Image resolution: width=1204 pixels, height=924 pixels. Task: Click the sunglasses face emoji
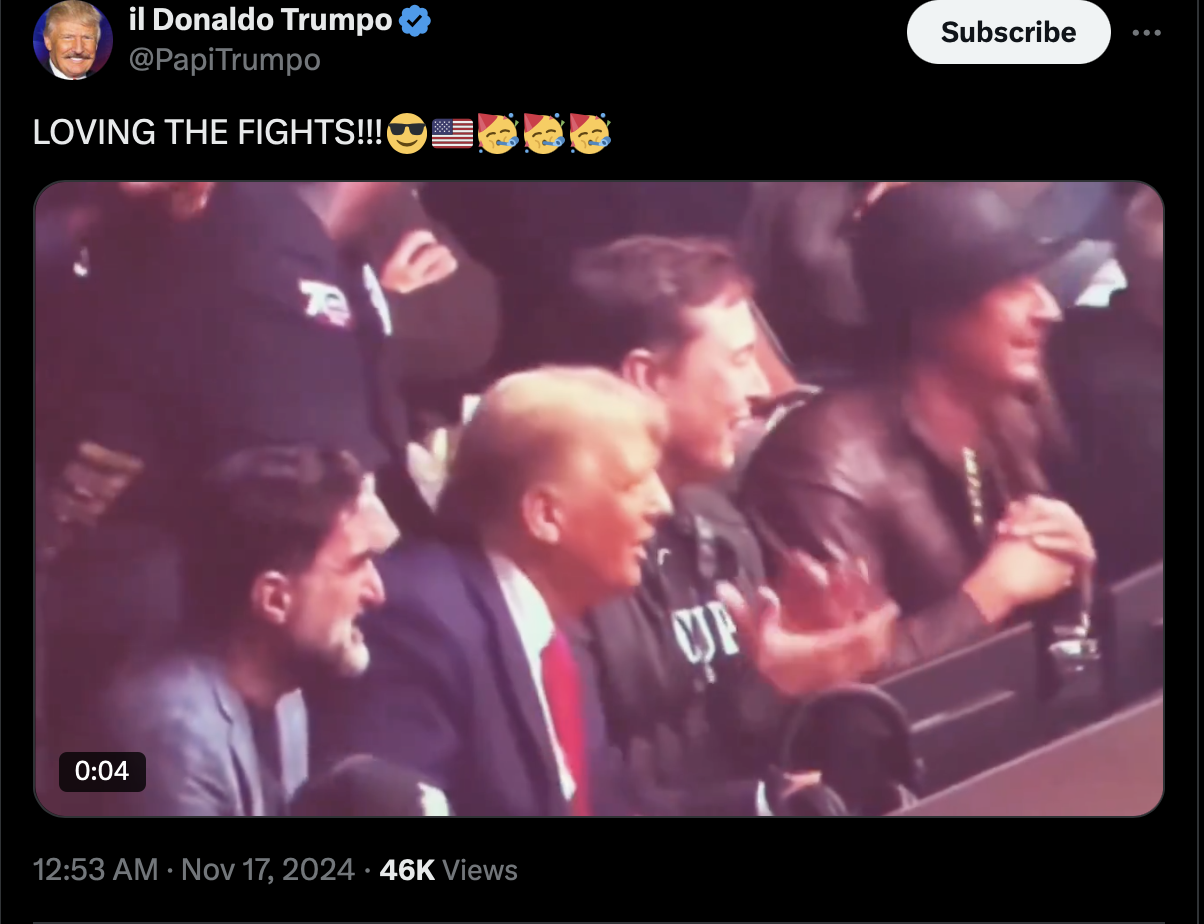pos(407,133)
